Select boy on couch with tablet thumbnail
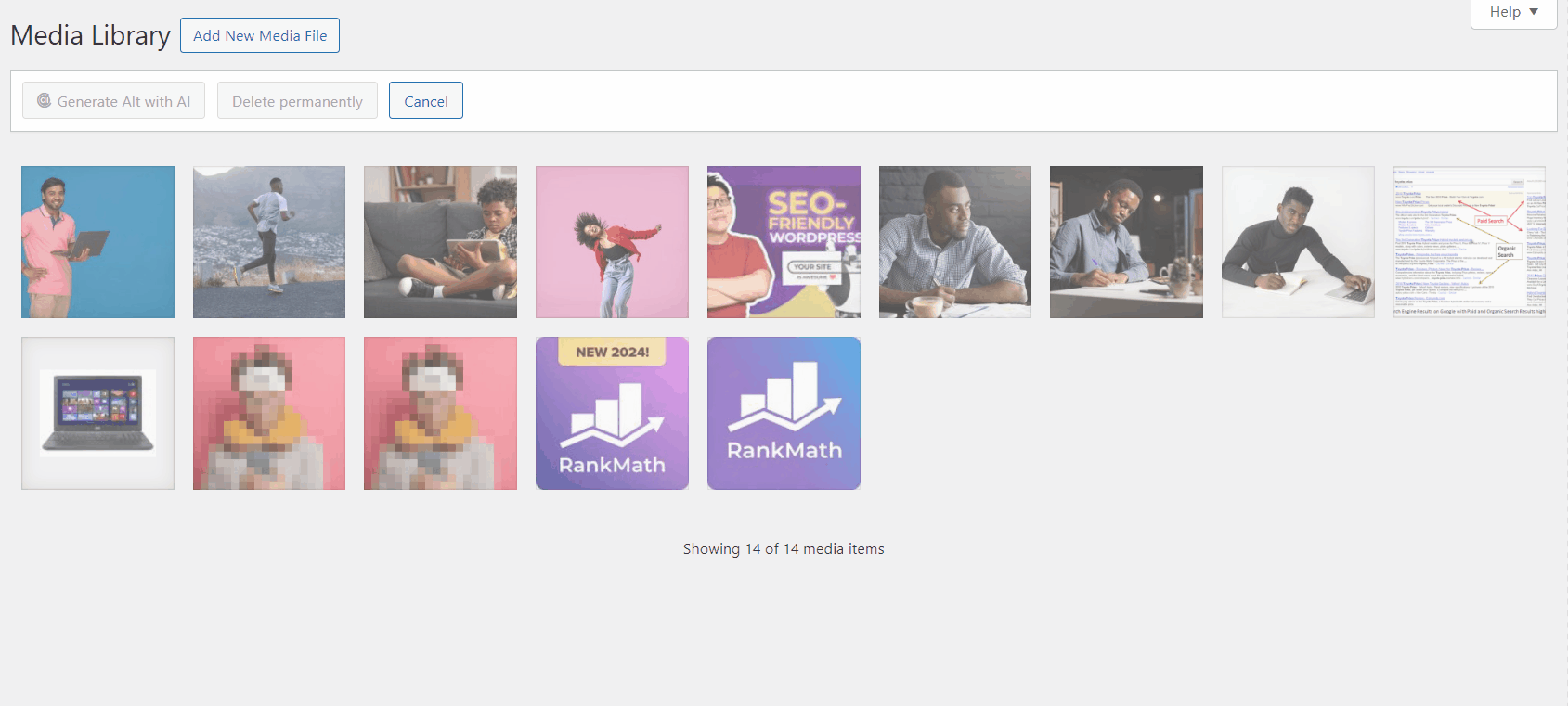The image size is (1568, 706). pyautogui.click(x=440, y=242)
